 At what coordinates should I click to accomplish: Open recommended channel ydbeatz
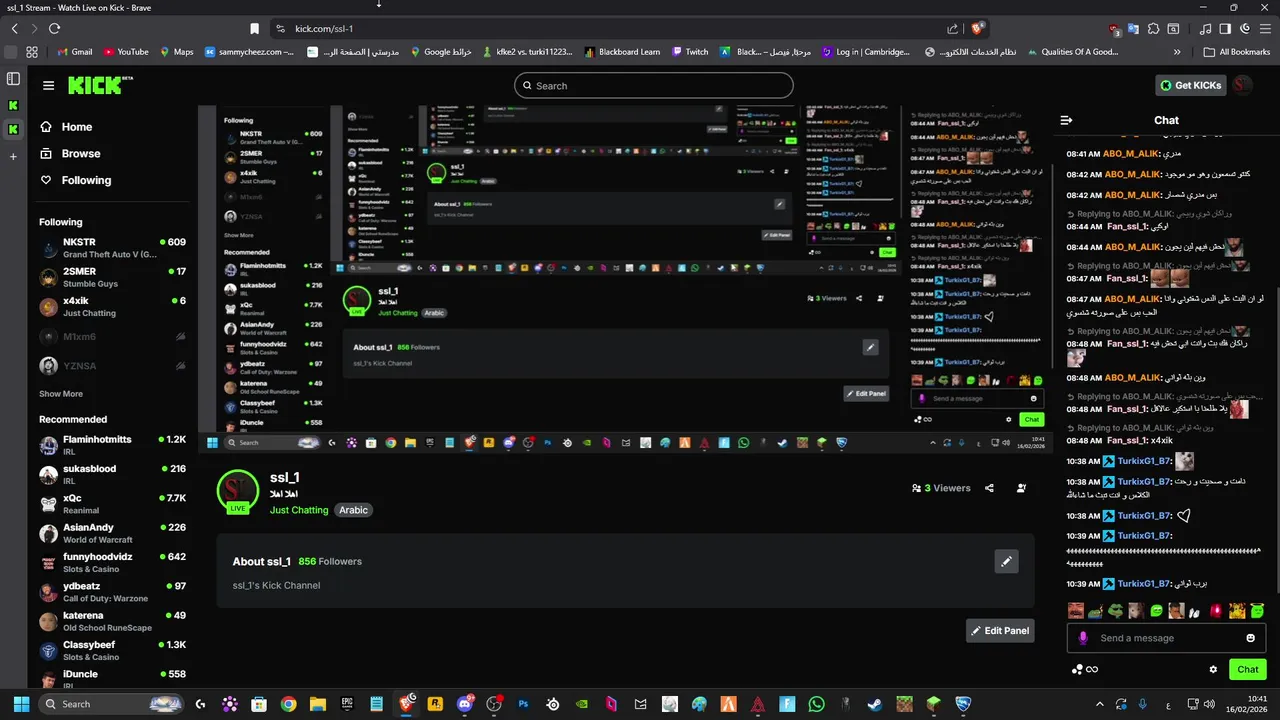point(112,591)
